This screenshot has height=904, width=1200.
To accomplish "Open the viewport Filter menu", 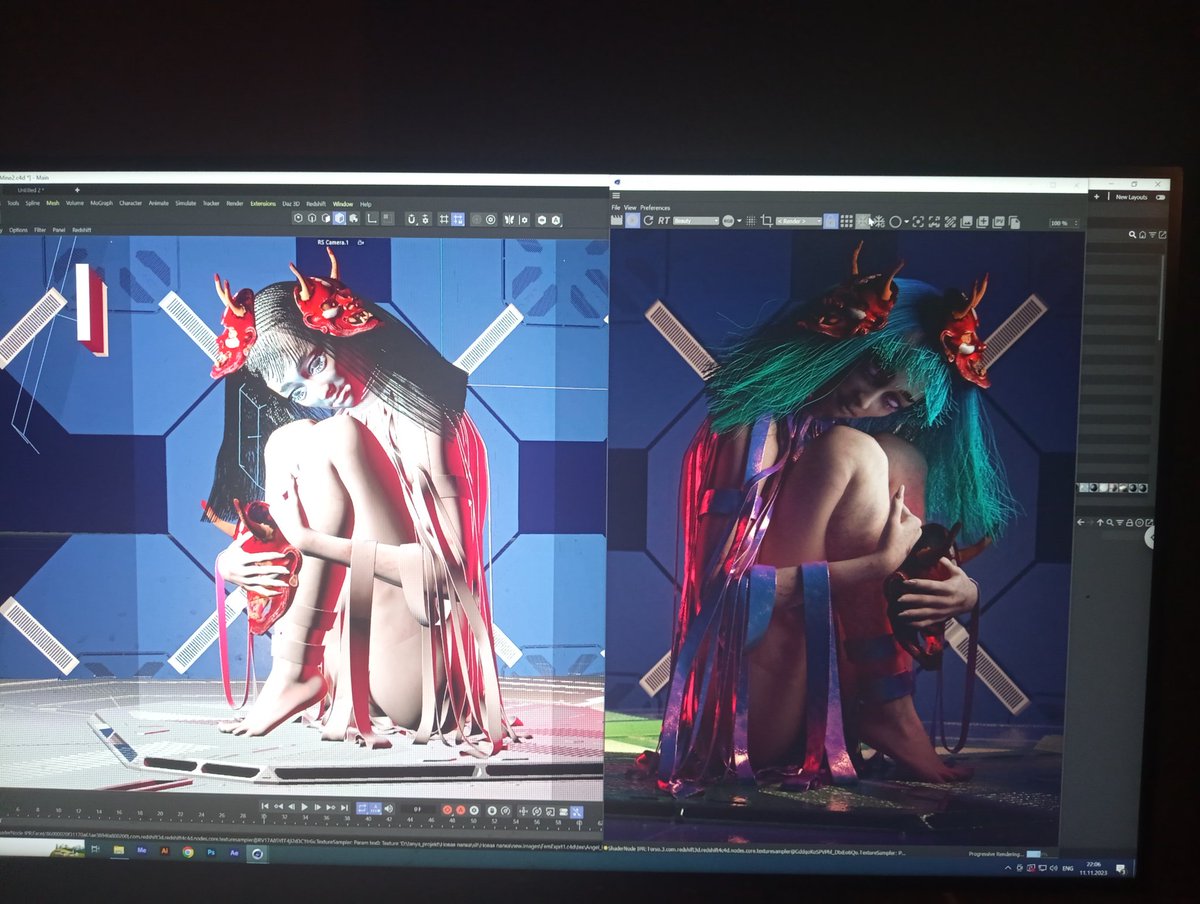I will [40, 229].
